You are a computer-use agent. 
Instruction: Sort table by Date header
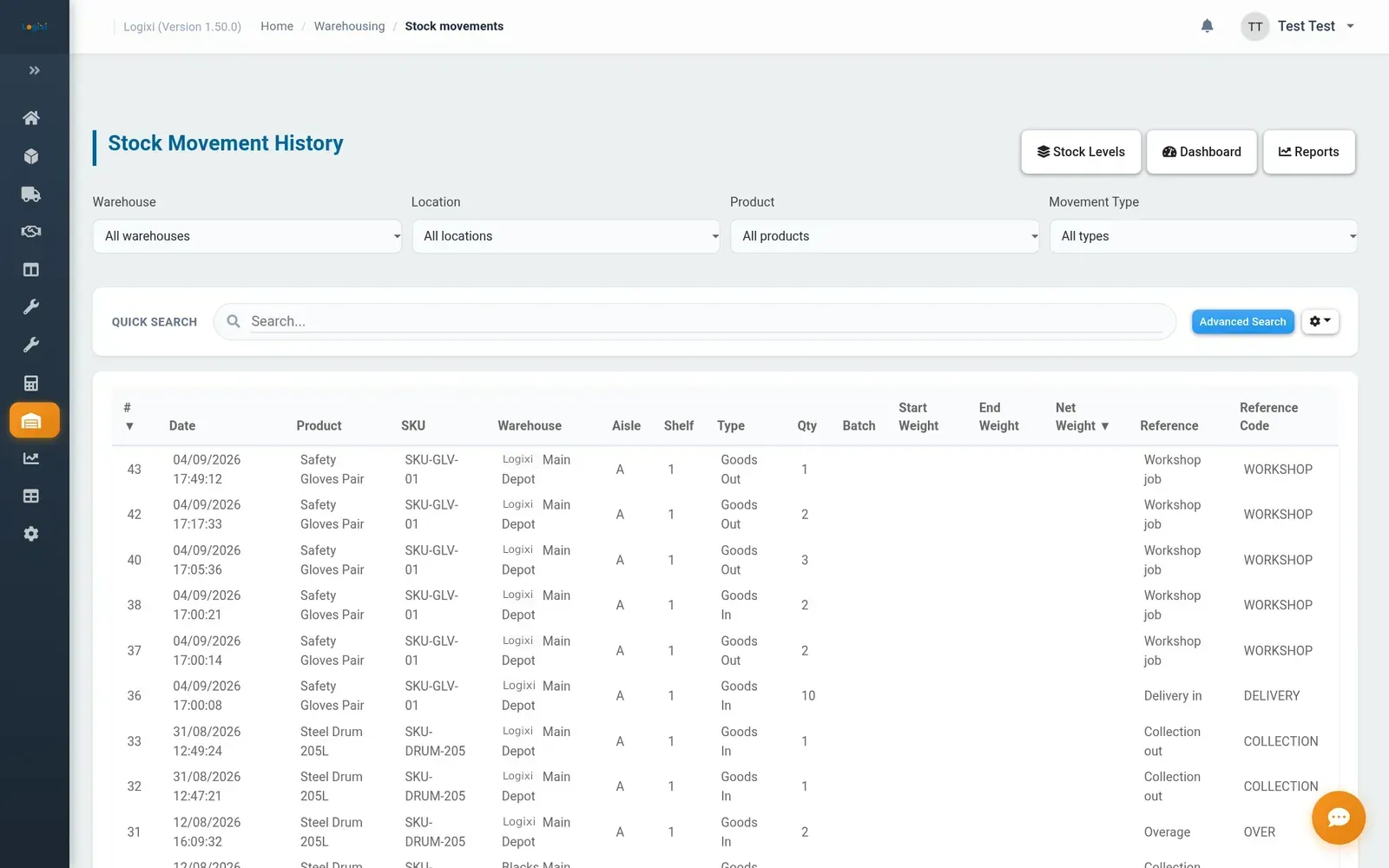[182, 425]
